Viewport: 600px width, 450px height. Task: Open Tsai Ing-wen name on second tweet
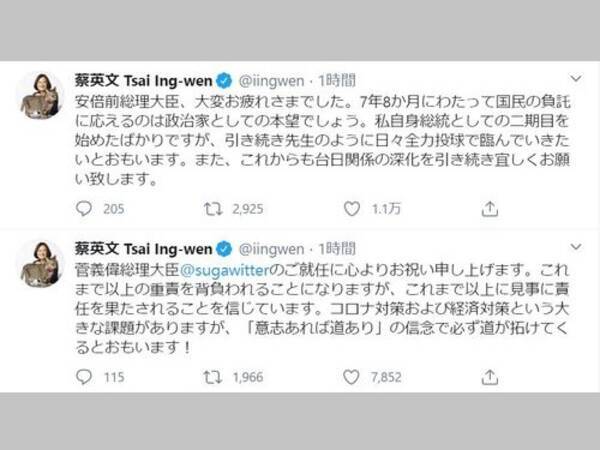143,249
